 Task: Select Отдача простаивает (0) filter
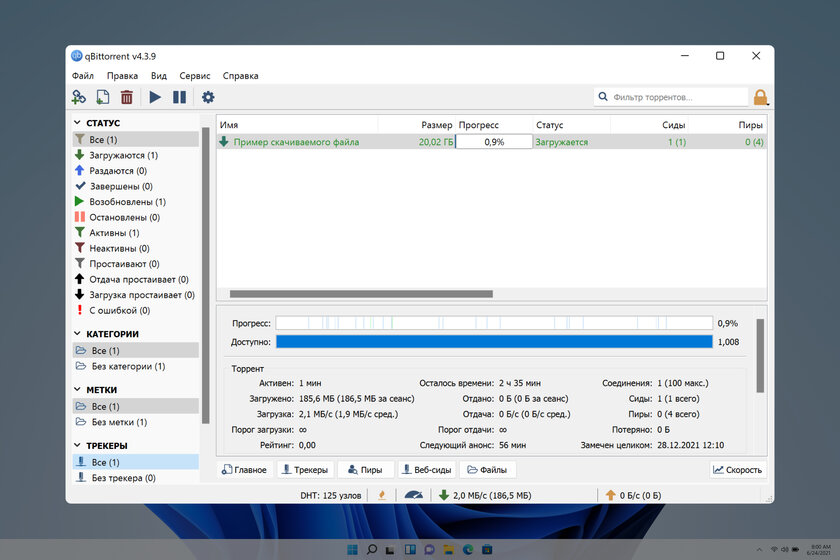click(x=136, y=279)
